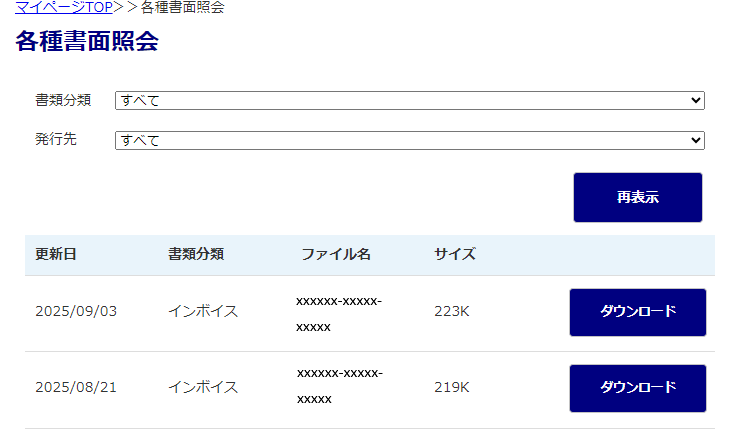The height and width of the screenshot is (438, 733).
Task: Click インボイス in the 2025/08/21 row
Action: pos(203,387)
